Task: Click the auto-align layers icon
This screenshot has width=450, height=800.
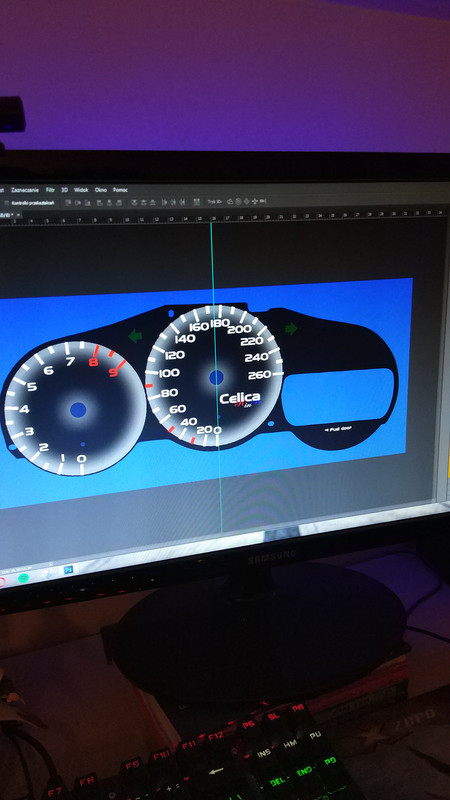Action: (x=196, y=202)
